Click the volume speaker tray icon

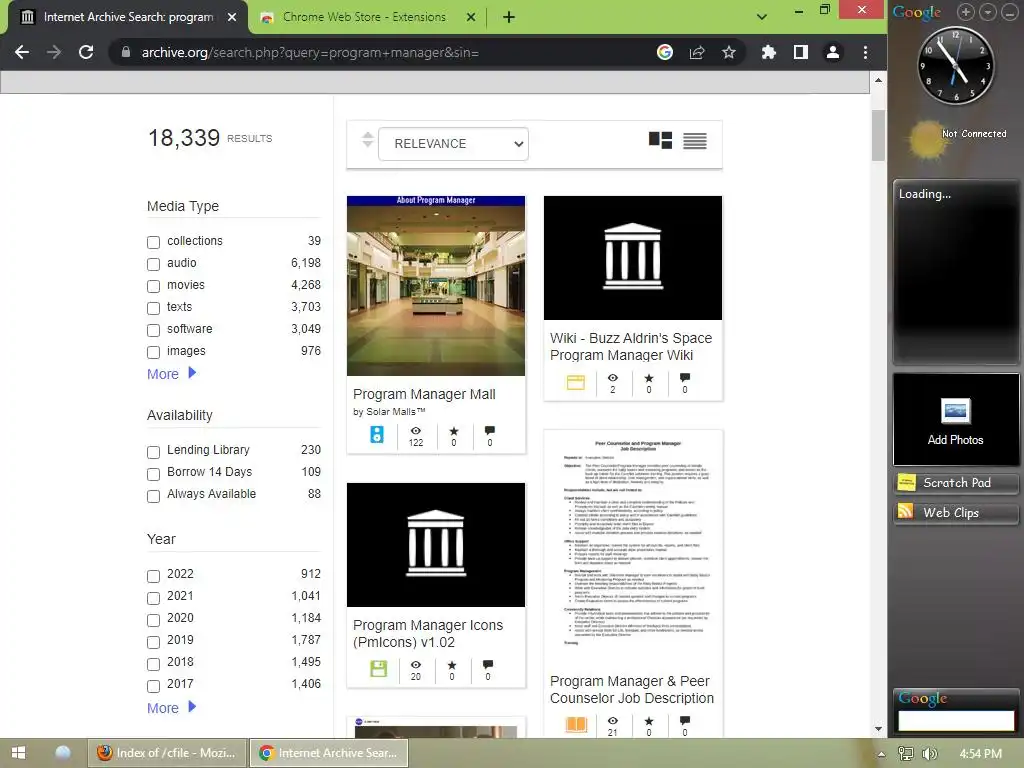[x=929, y=754]
